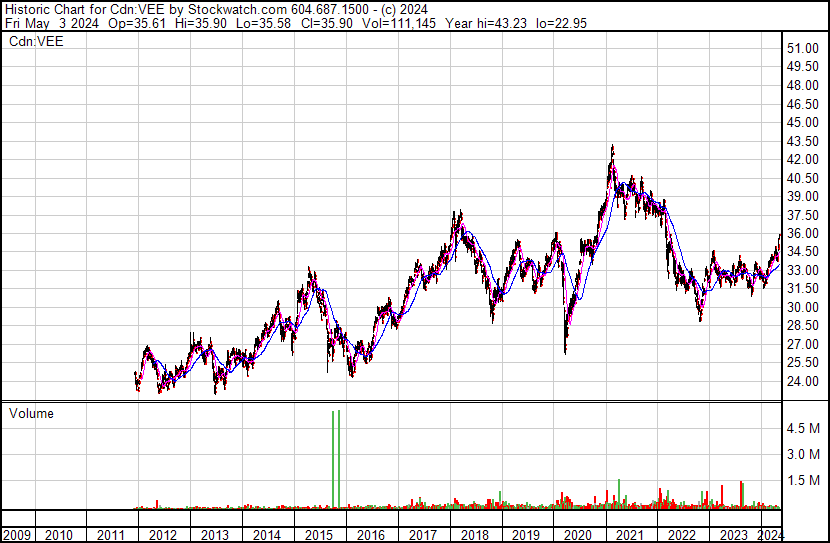Click the 2023 year label on the time axis
Image resolution: width=830 pixels, height=543 pixels.
pyautogui.click(x=733, y=535)
